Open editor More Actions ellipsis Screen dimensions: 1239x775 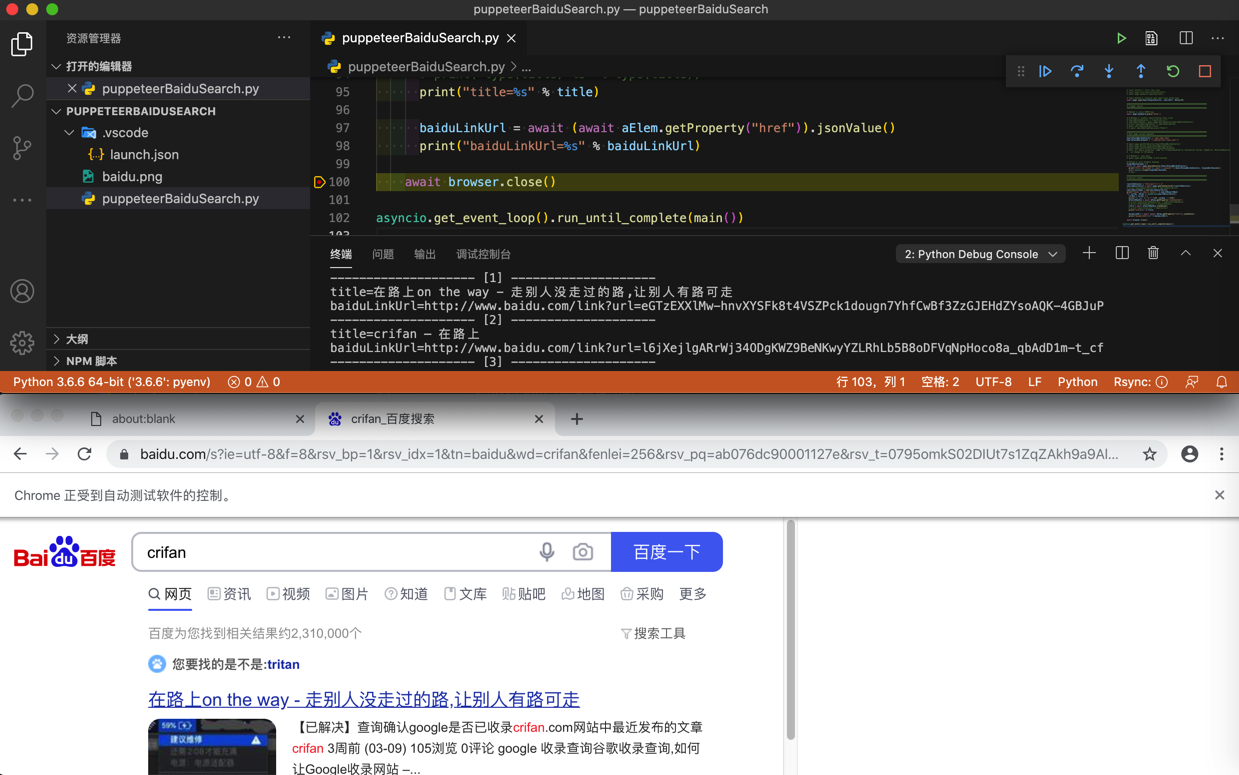1217,38
